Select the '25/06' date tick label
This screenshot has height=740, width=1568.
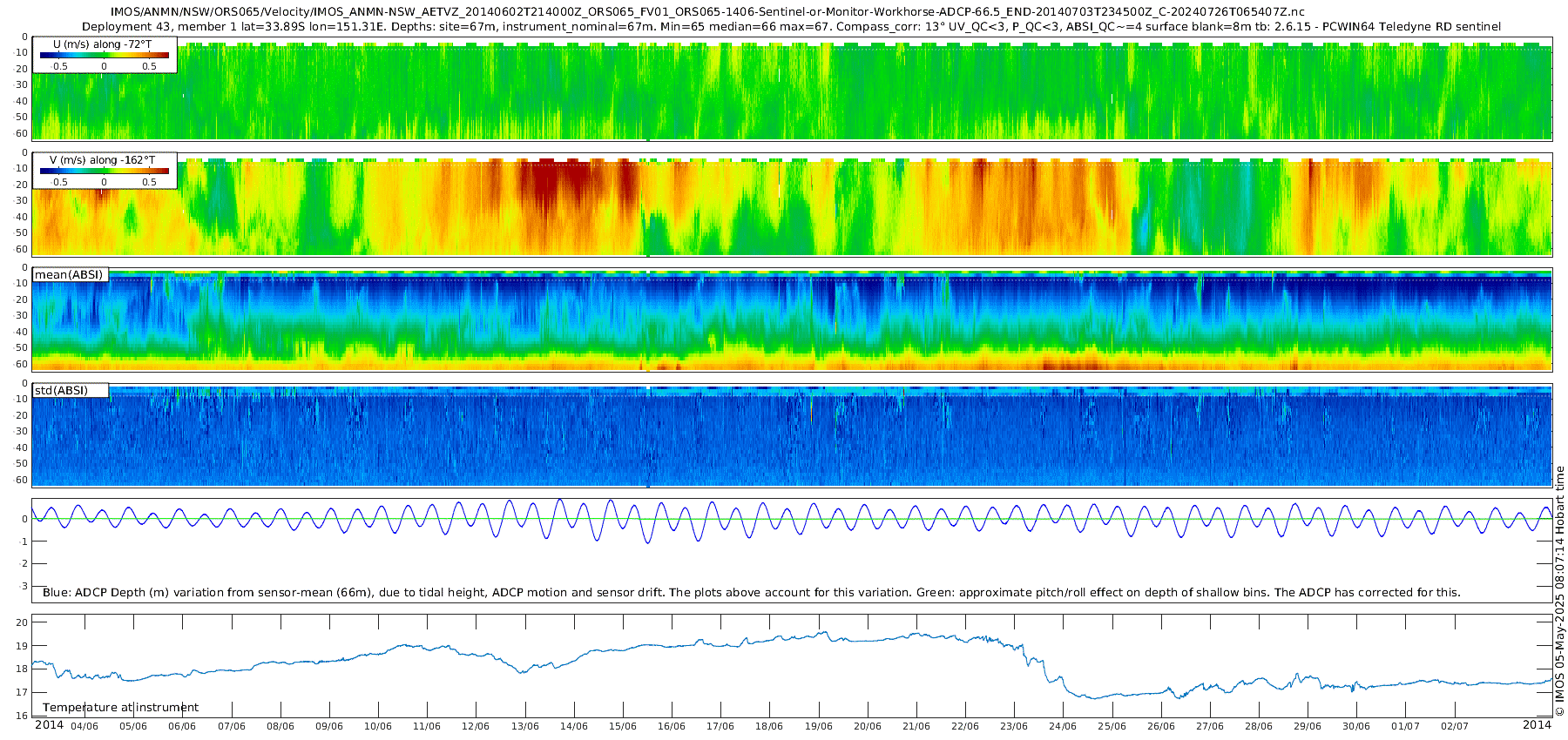pyautogui.click(x=1112, y=726)
